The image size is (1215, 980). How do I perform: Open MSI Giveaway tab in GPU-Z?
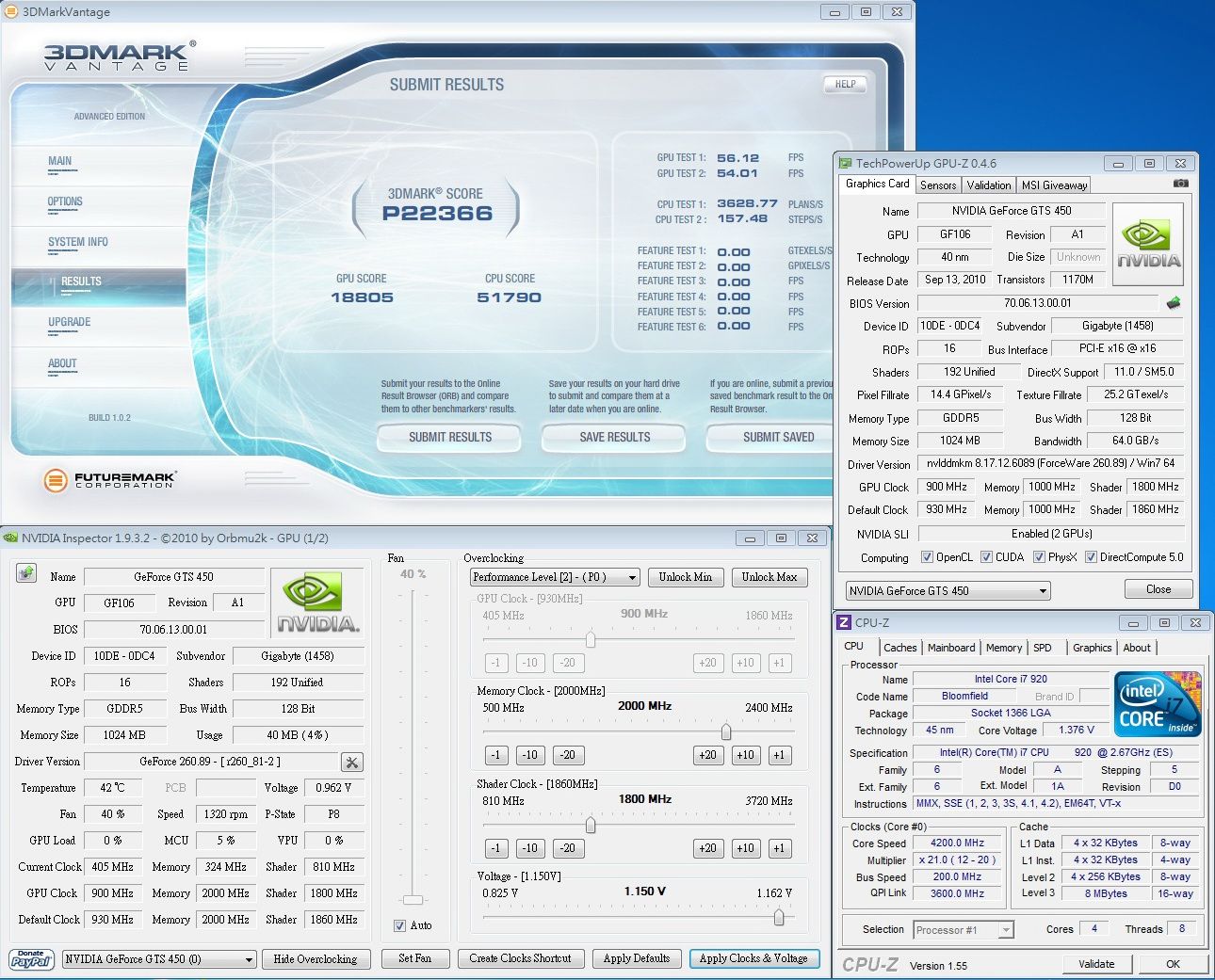tap(1054, 185)
